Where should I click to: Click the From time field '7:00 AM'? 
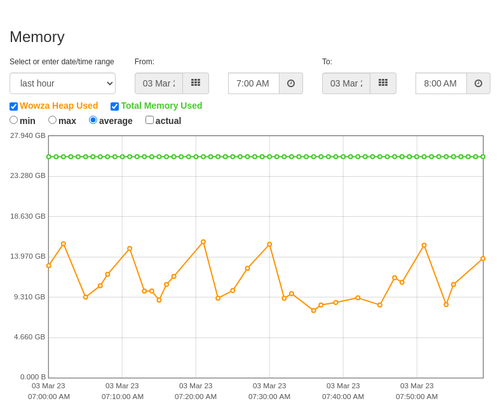[254, 83]
